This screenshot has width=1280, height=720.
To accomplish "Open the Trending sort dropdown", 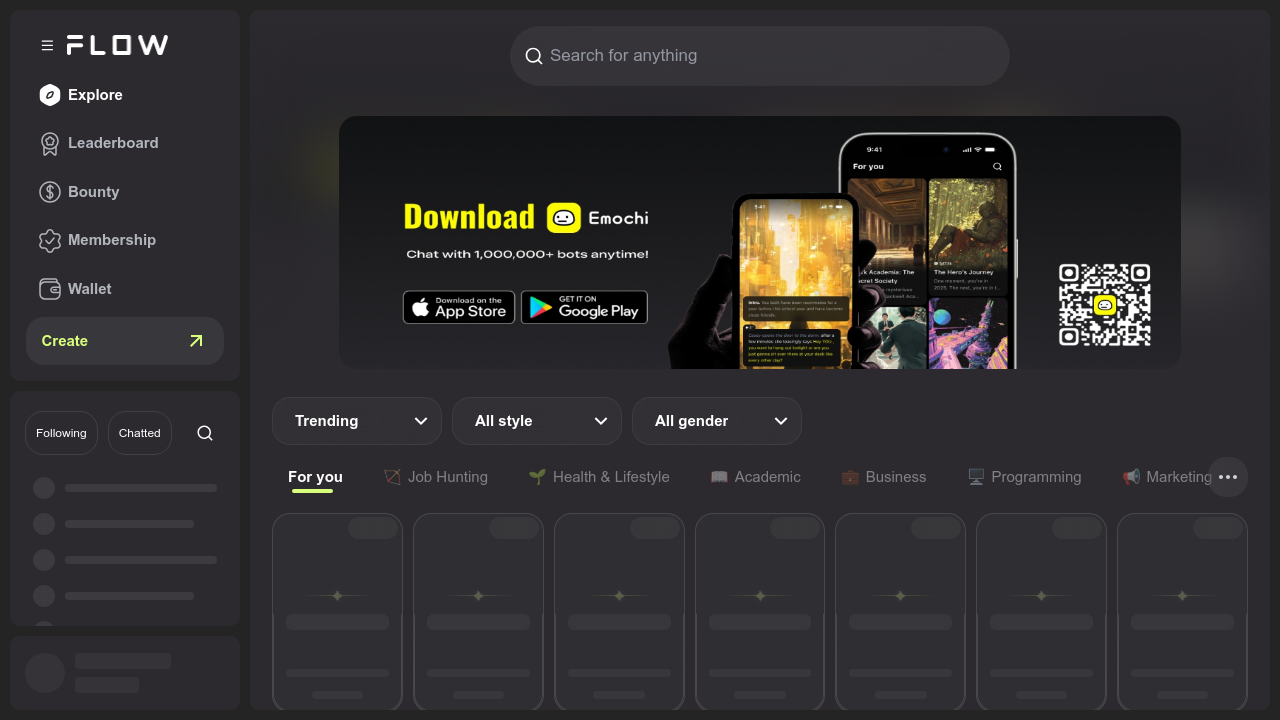I will click(357, 421).
